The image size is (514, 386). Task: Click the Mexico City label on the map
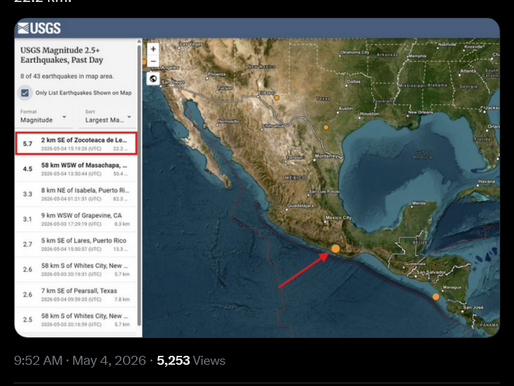pyautogui.click(x=338, y=217)
